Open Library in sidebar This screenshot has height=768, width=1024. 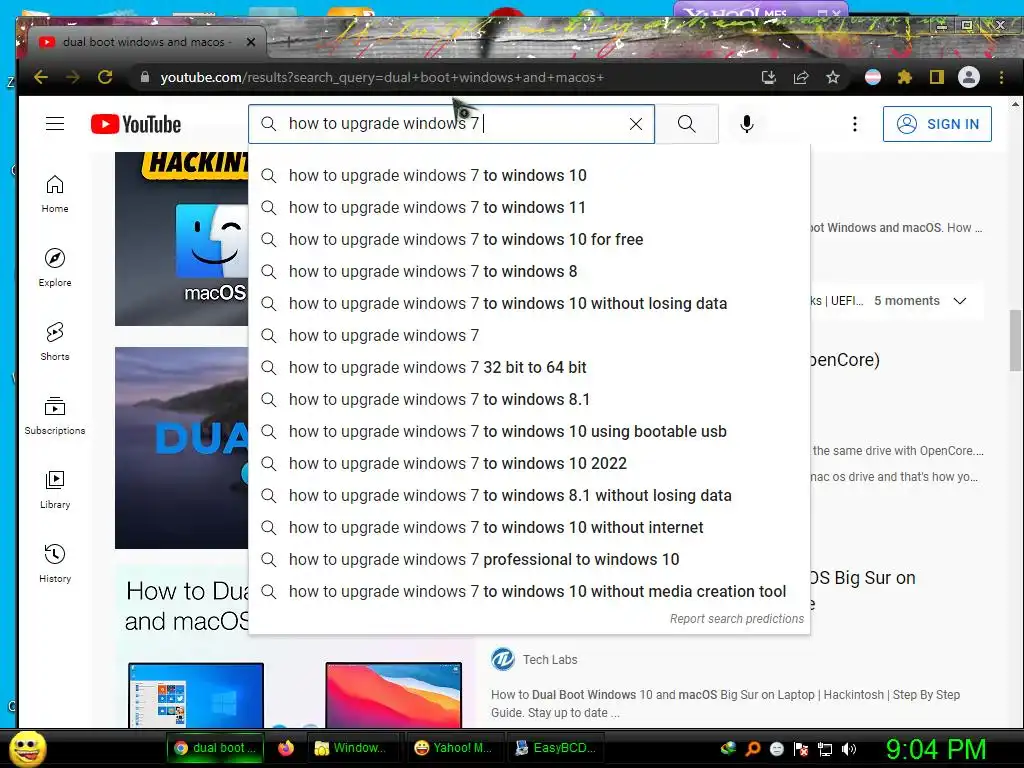coord(55,490)
